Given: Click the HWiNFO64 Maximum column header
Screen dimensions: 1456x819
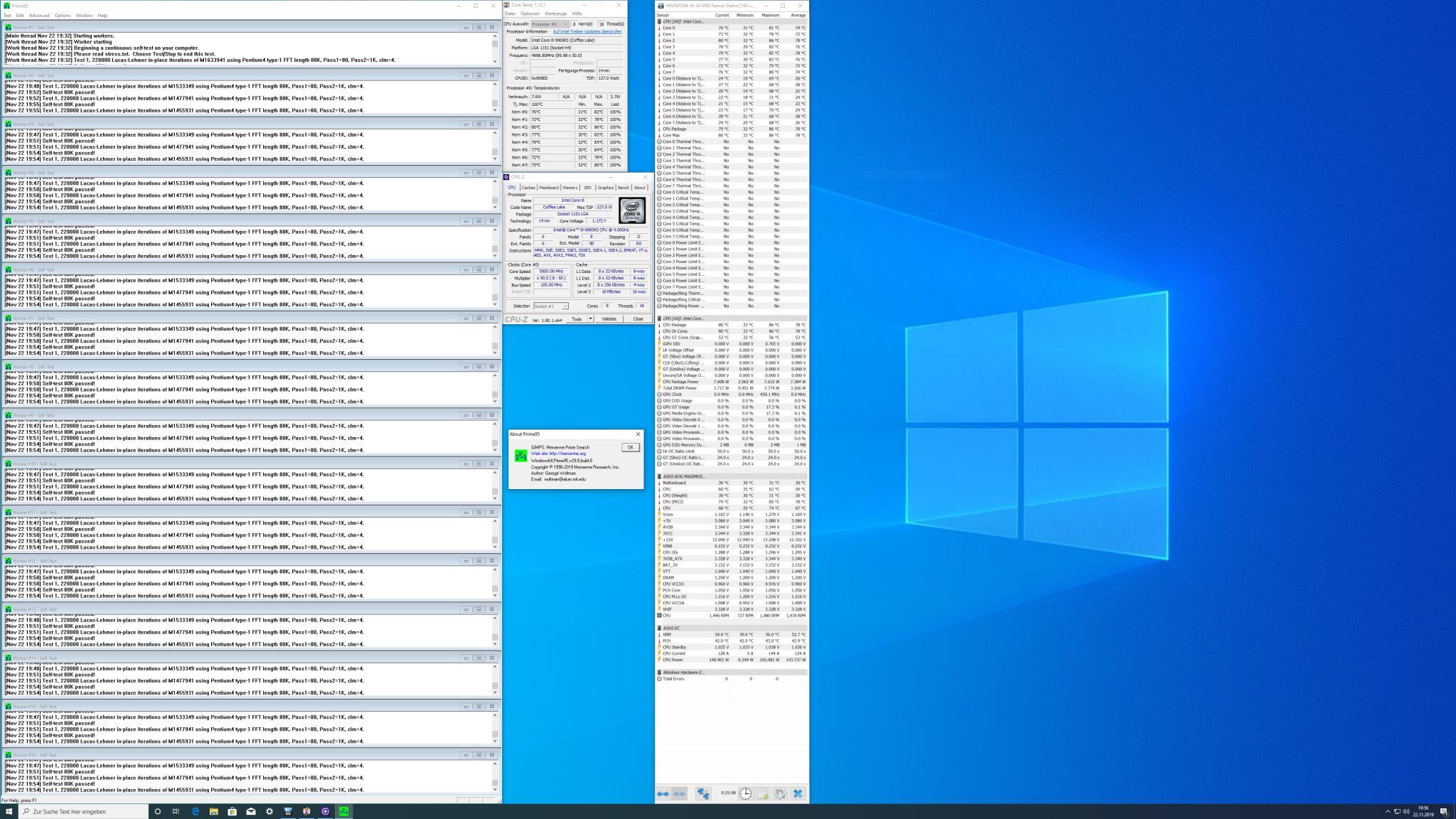Looking at the screenshot, I should [770, 15].
